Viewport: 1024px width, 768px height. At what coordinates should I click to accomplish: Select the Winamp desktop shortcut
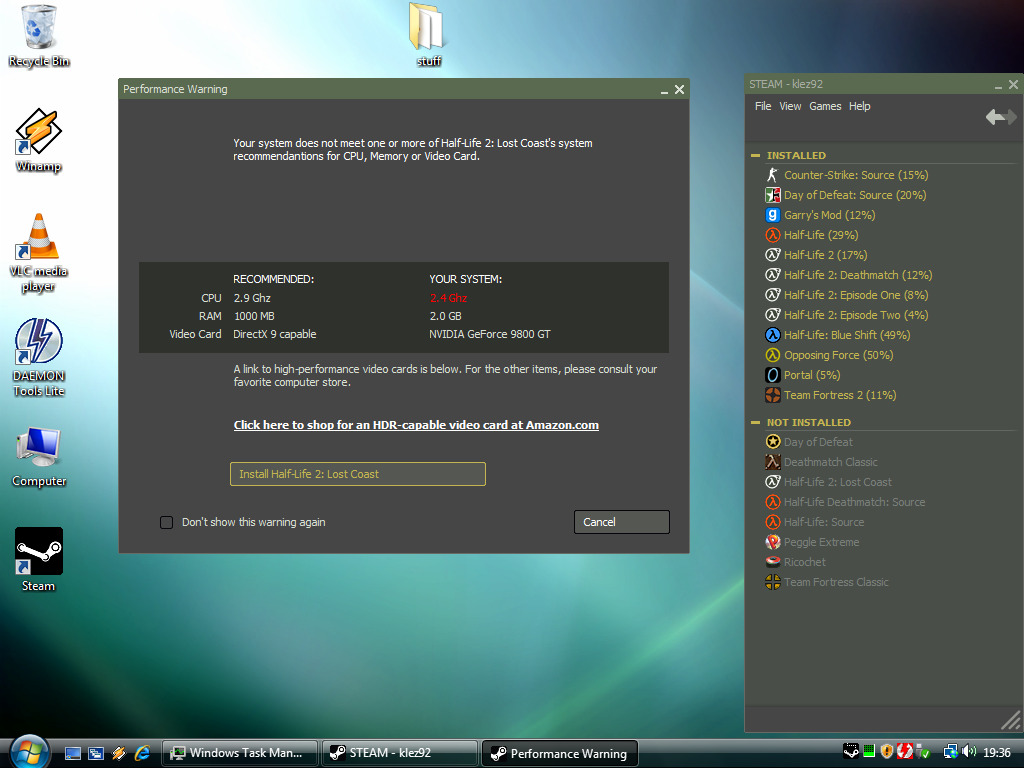coord(39,140)
